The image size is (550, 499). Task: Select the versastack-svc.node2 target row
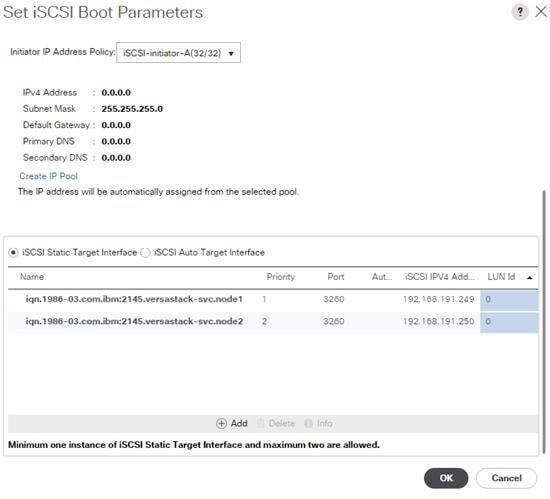pos(273,322)
